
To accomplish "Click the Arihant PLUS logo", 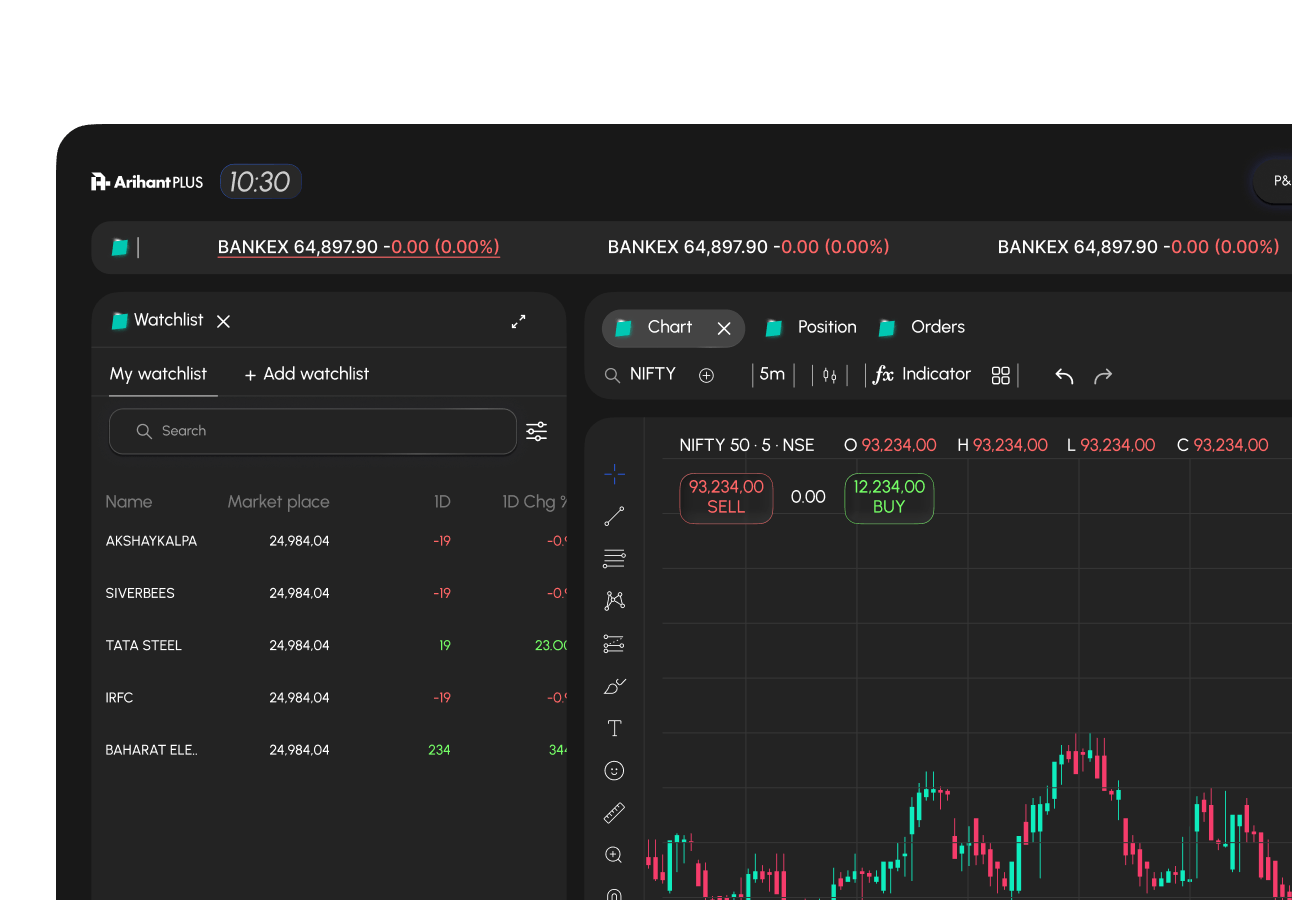I will click(147, 181).
